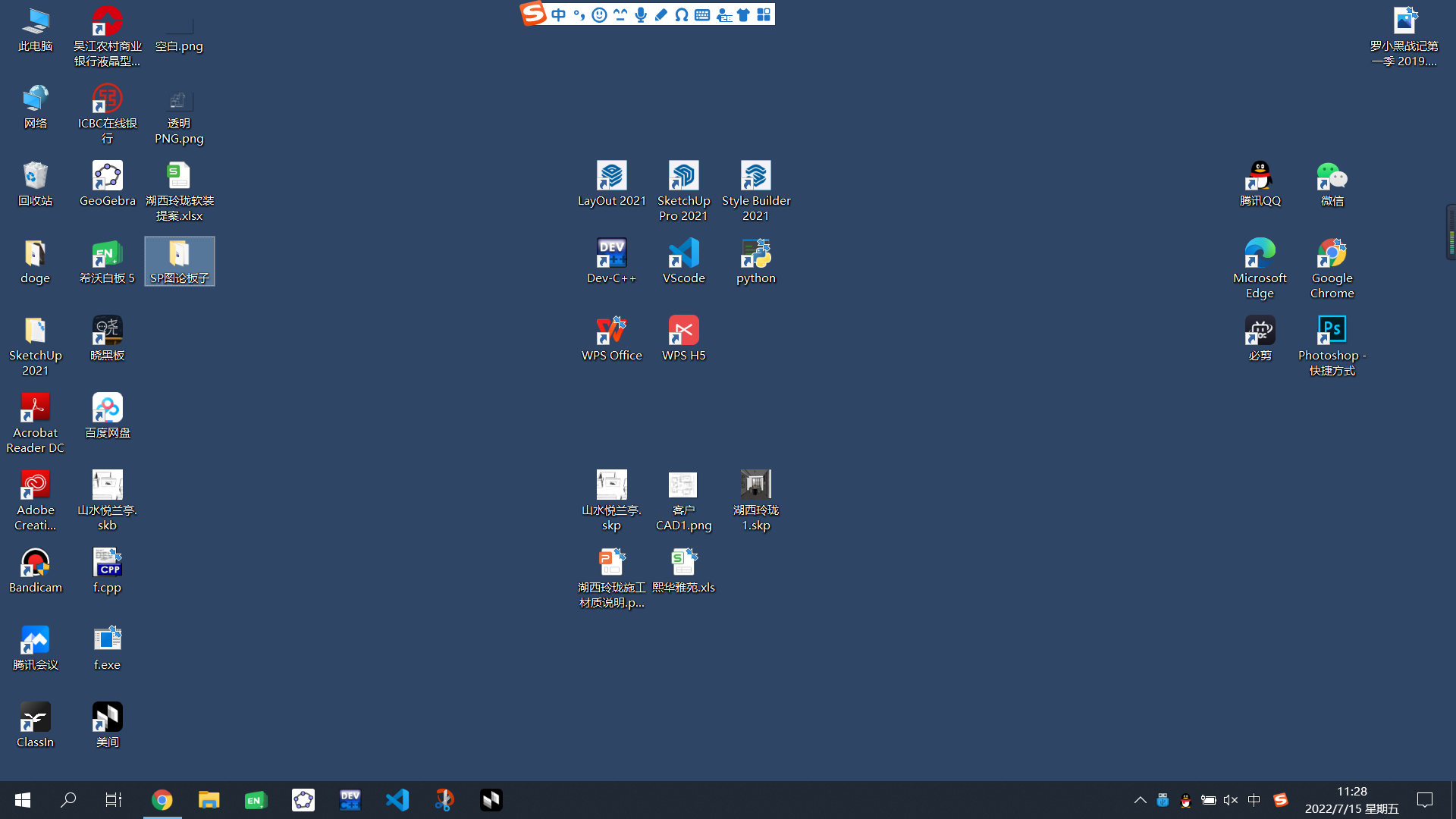This screenshot has height=819, width=1456.
Task: Select the 湖西玲珑软装提案.xlsx file
Action: click(179, 193)
